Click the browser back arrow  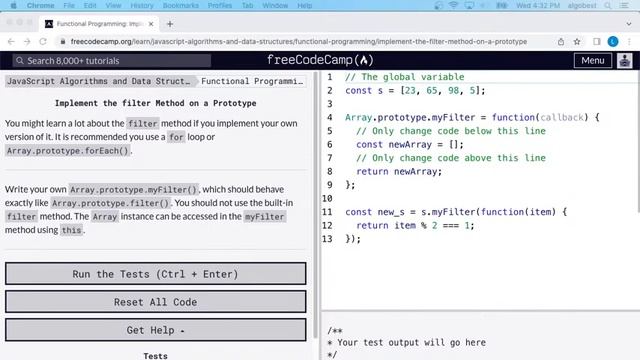tap(11, 42)
